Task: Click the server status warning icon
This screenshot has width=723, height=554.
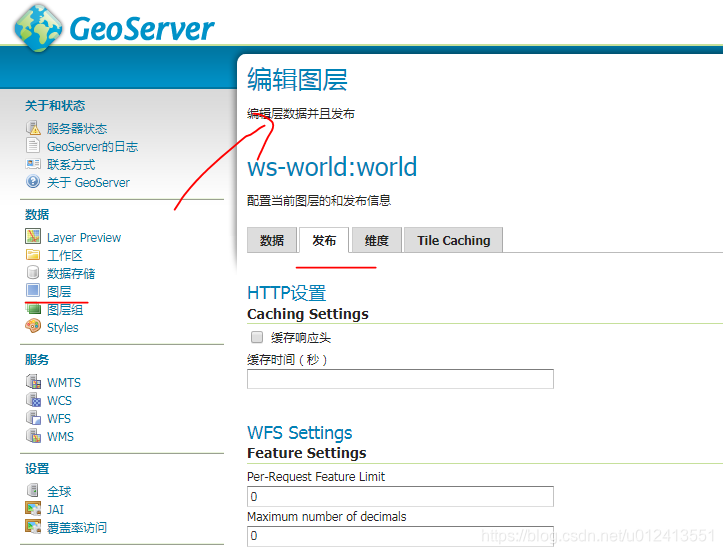Action: pos(33,128)
